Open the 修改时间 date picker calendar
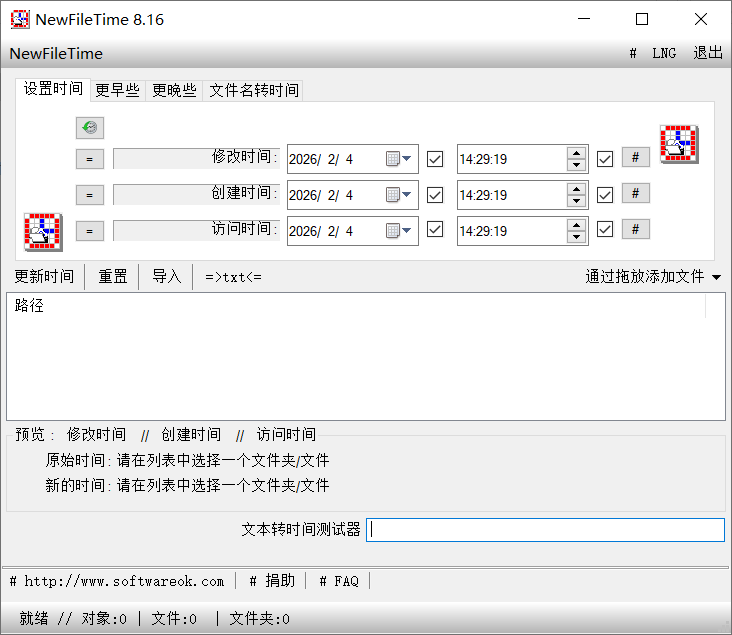Viewport: 732px width, 635px height. 399,159
